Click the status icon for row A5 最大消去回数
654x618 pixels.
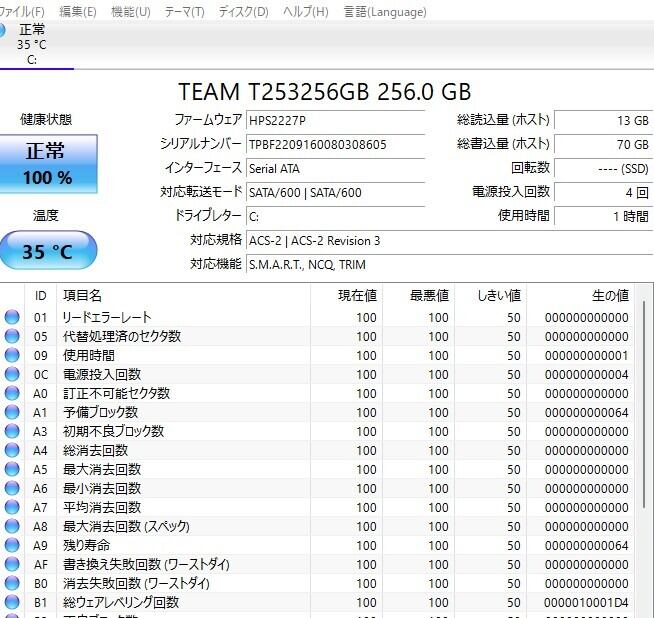(x=12, y=469)
